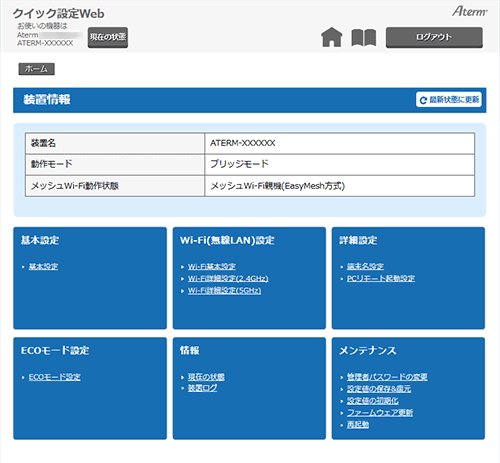Open the 設定値の初期化 link
Image resolution: width=500 pixels, height=463 pixels.
point(373,401)
